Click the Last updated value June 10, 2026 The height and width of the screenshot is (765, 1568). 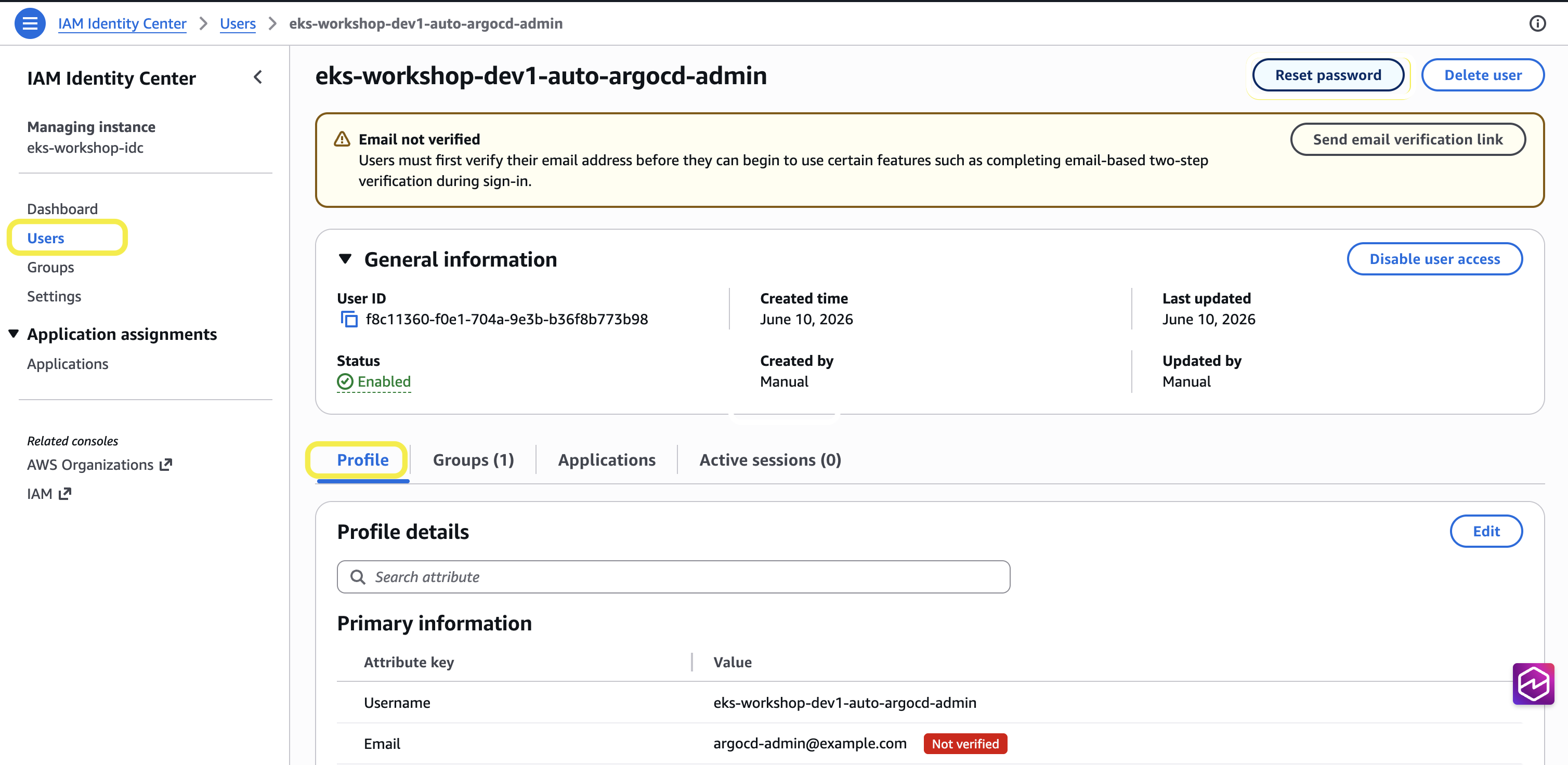coord(1208,319)
